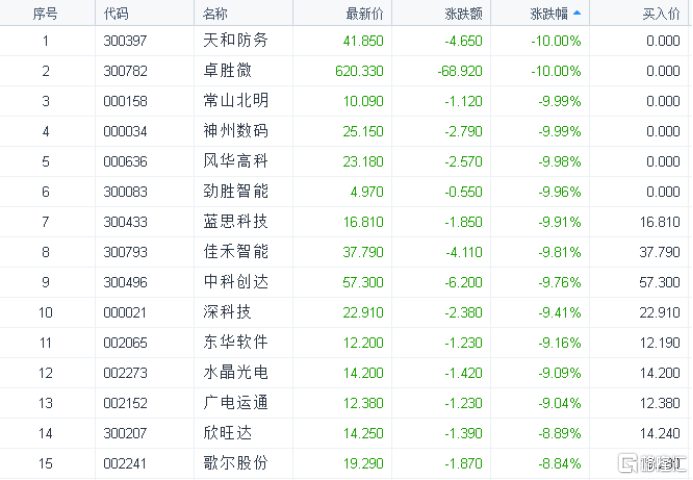
Task: Select stock code 000158
Action: [125, 101]
